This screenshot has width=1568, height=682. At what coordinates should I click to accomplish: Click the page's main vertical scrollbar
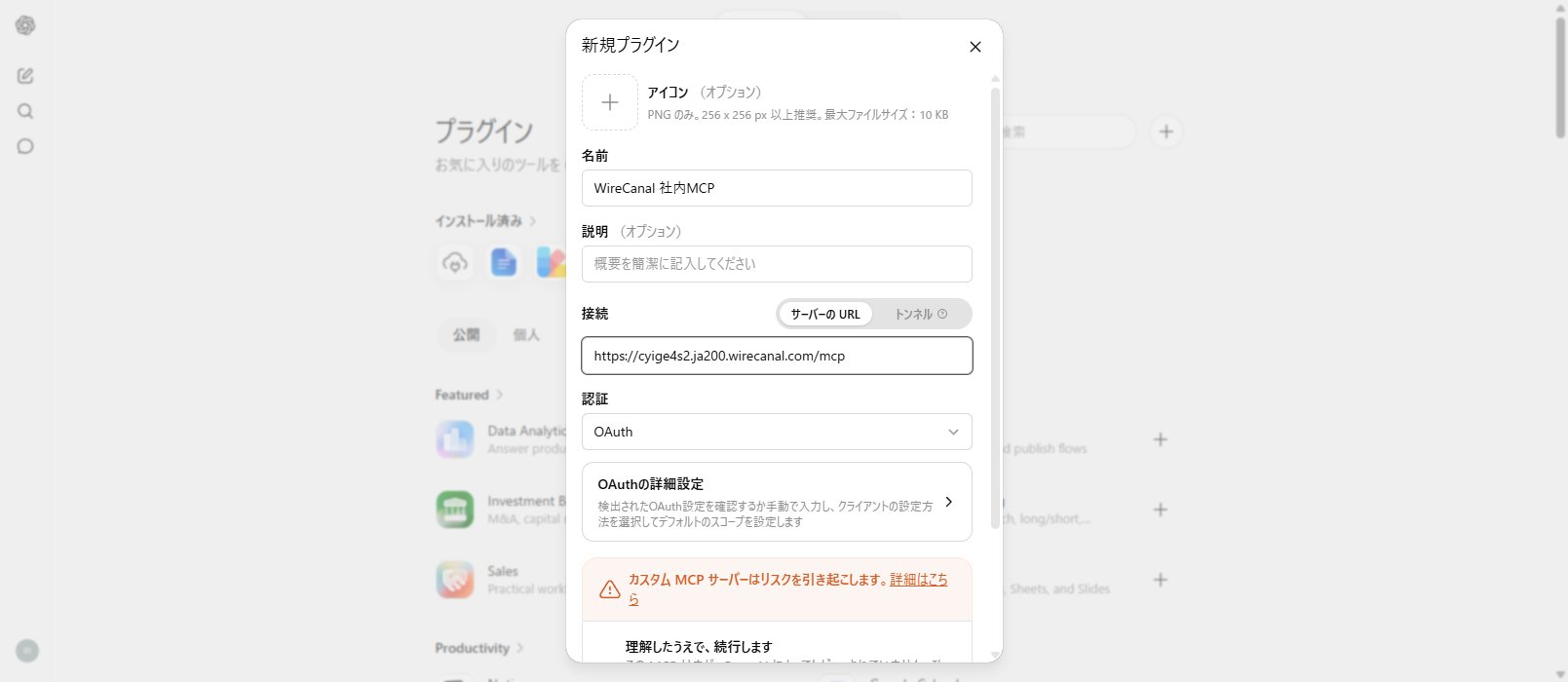pos(1560,76)
